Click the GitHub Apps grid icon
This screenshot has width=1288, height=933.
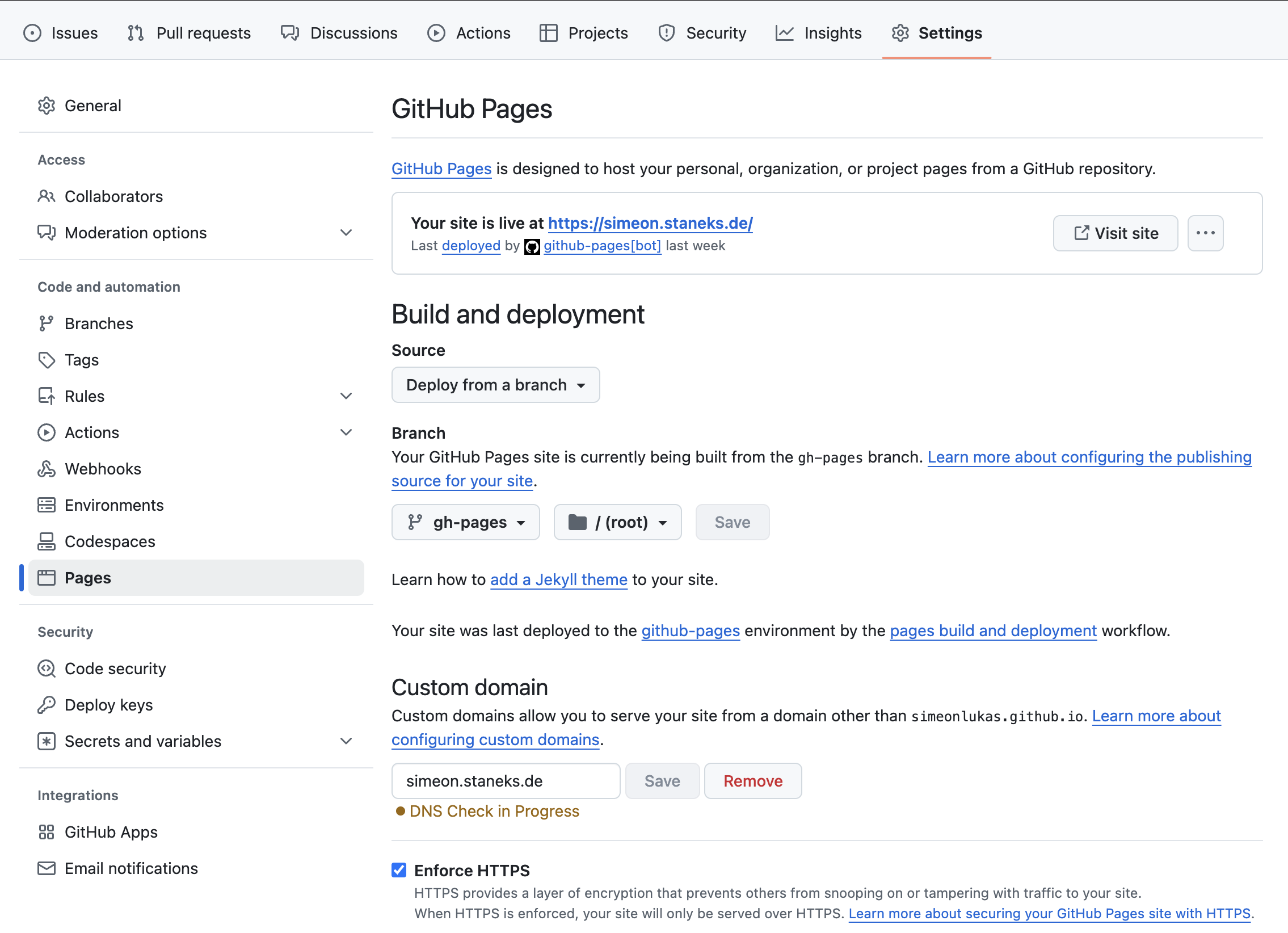coord(47,832)
